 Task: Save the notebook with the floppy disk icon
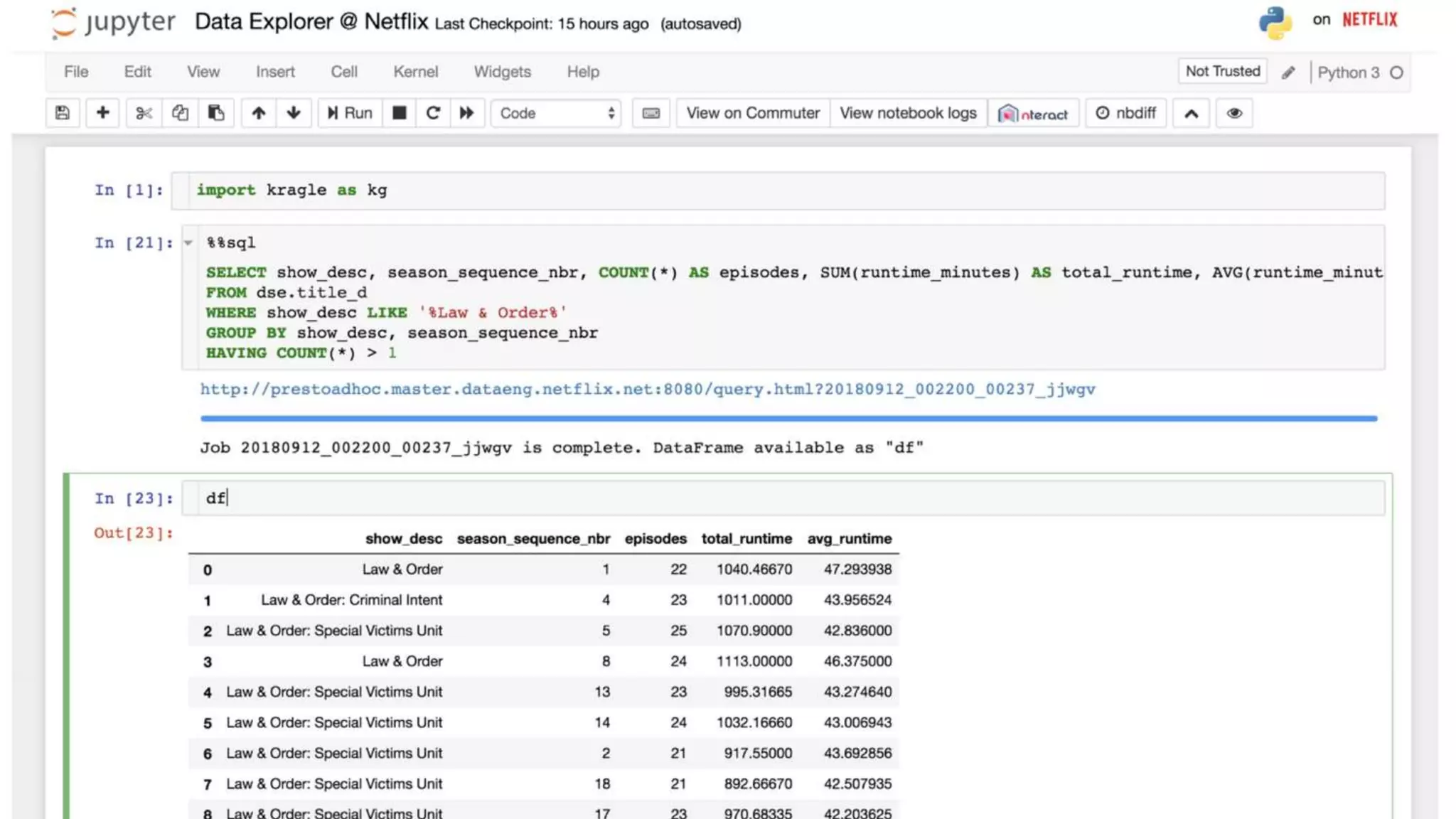click(x=63, y=113)
